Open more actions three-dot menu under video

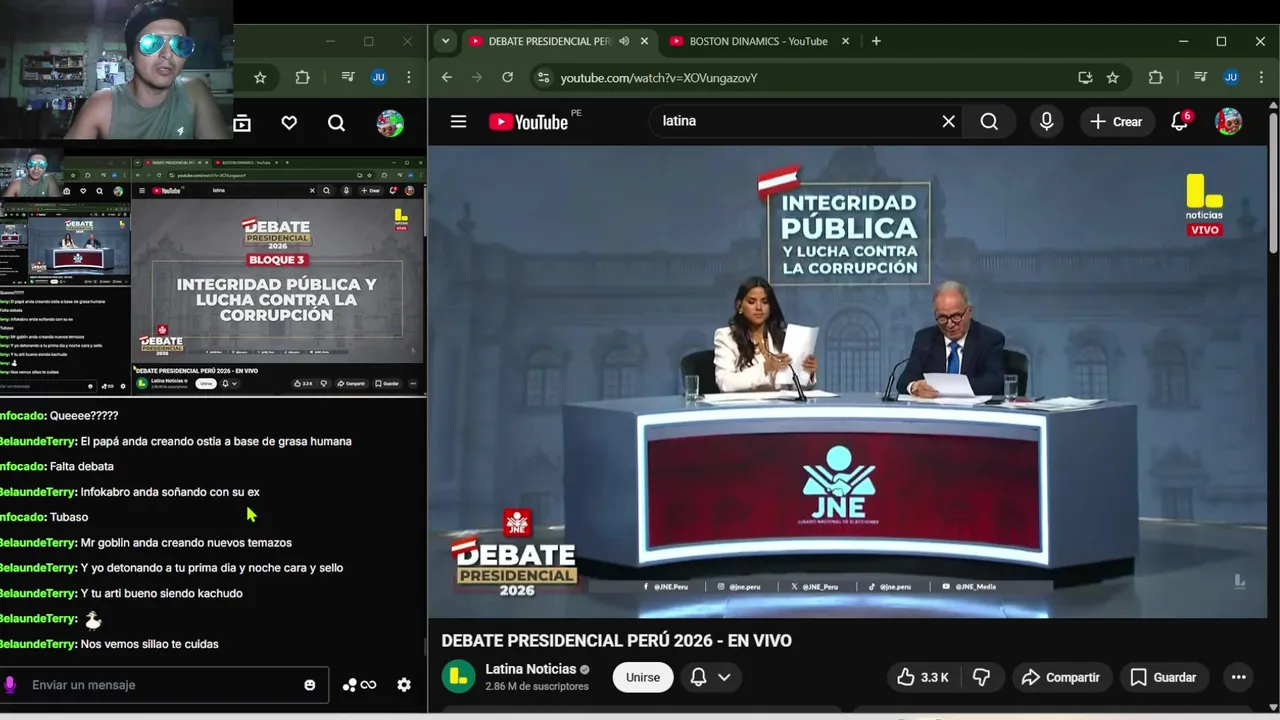click(x=1238, y=677)
